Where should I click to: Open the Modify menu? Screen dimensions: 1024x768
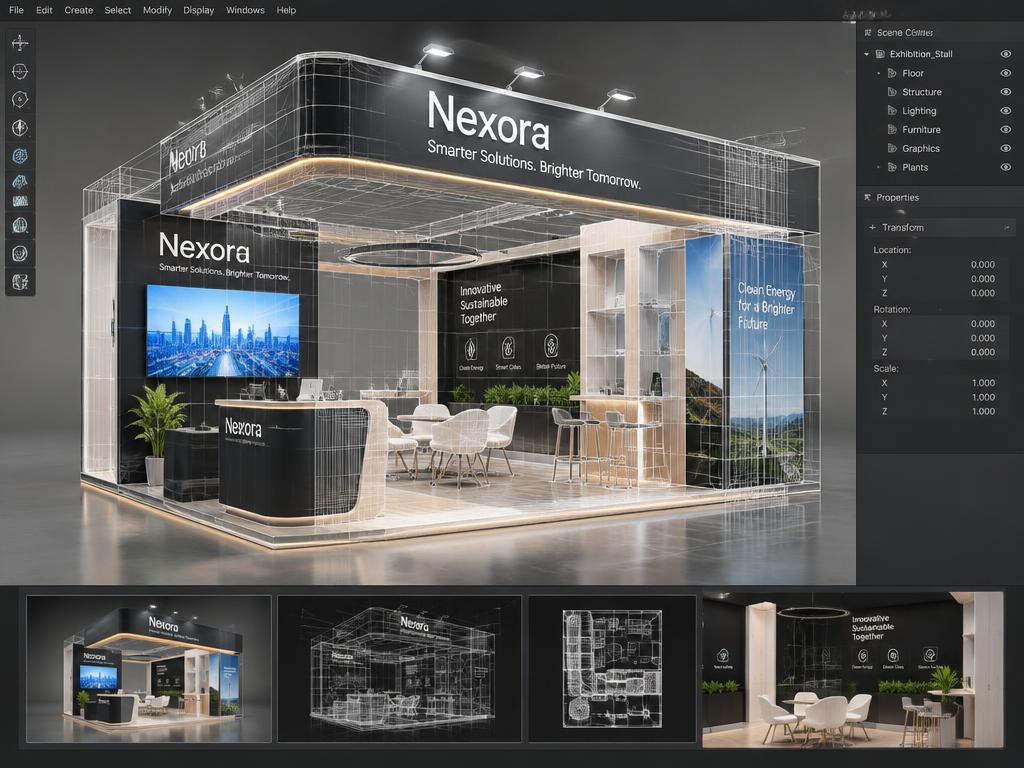(x=157, y=10)
